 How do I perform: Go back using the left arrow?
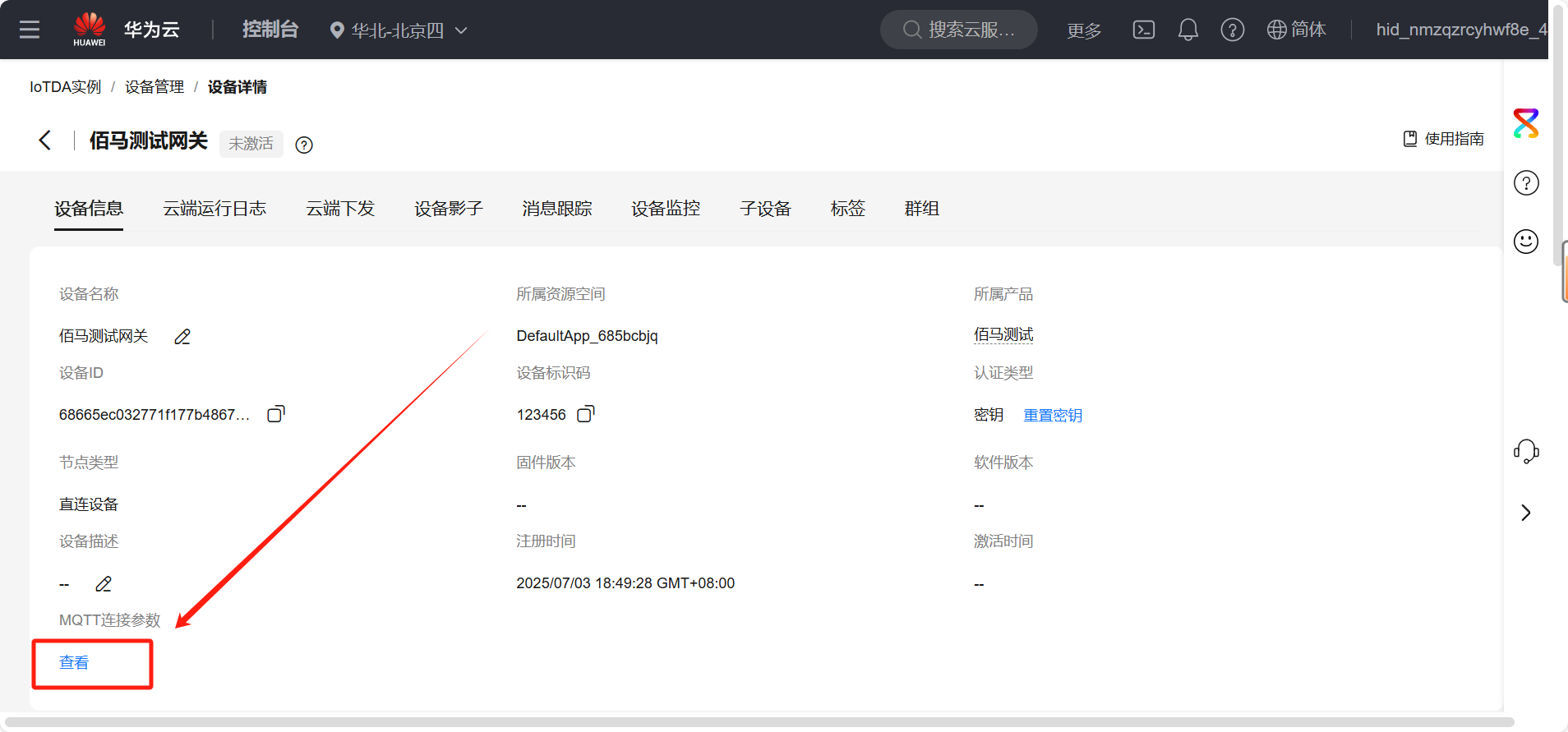point(45,140)
